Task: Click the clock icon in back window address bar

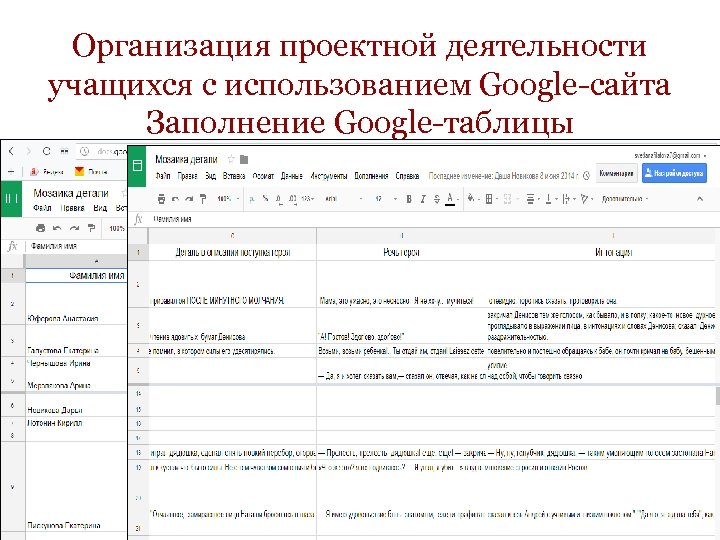Action: click(84, 151)
